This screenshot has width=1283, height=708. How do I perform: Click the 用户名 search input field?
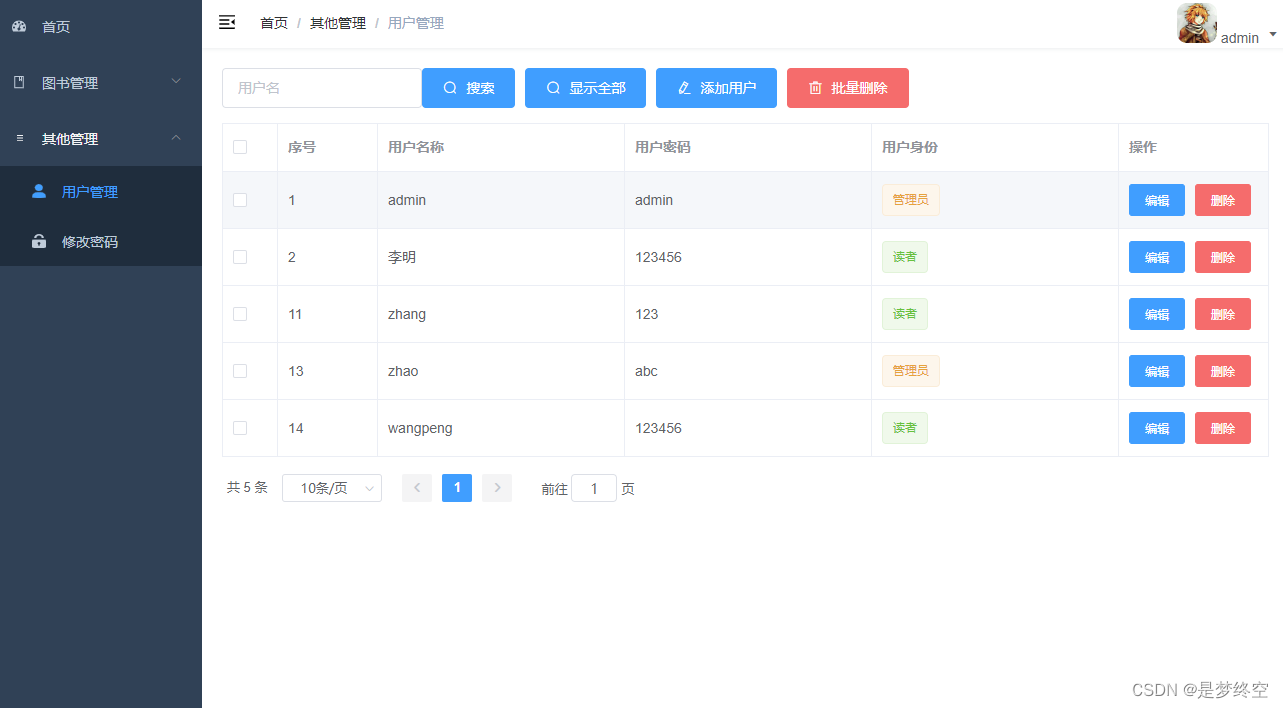(320, 88)
